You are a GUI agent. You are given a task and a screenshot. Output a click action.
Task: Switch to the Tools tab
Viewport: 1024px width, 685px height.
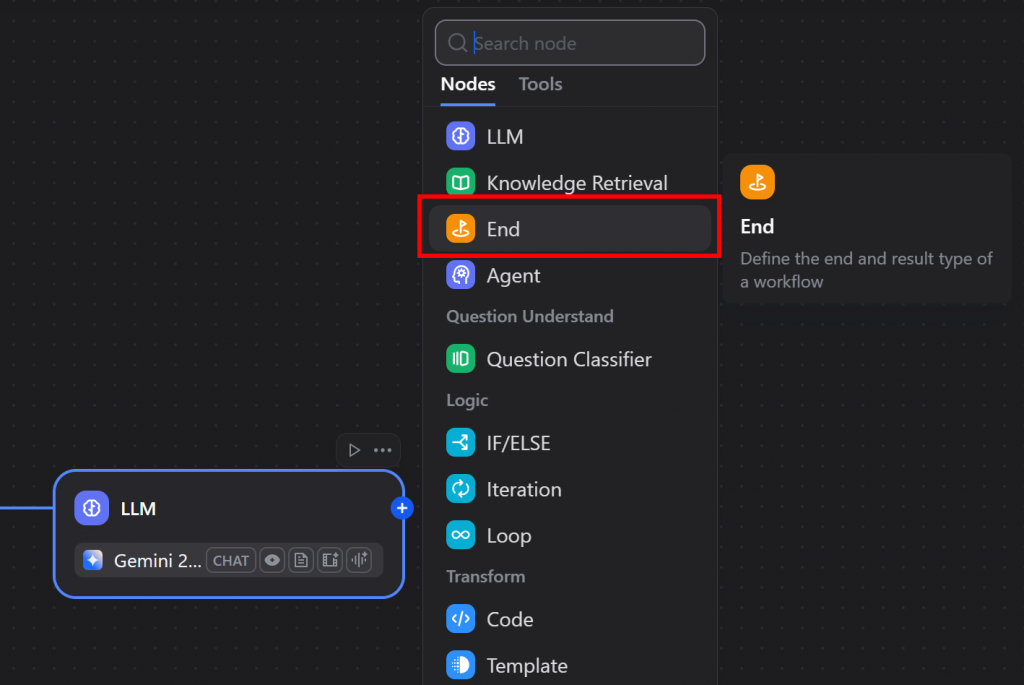tap(540, 84)
